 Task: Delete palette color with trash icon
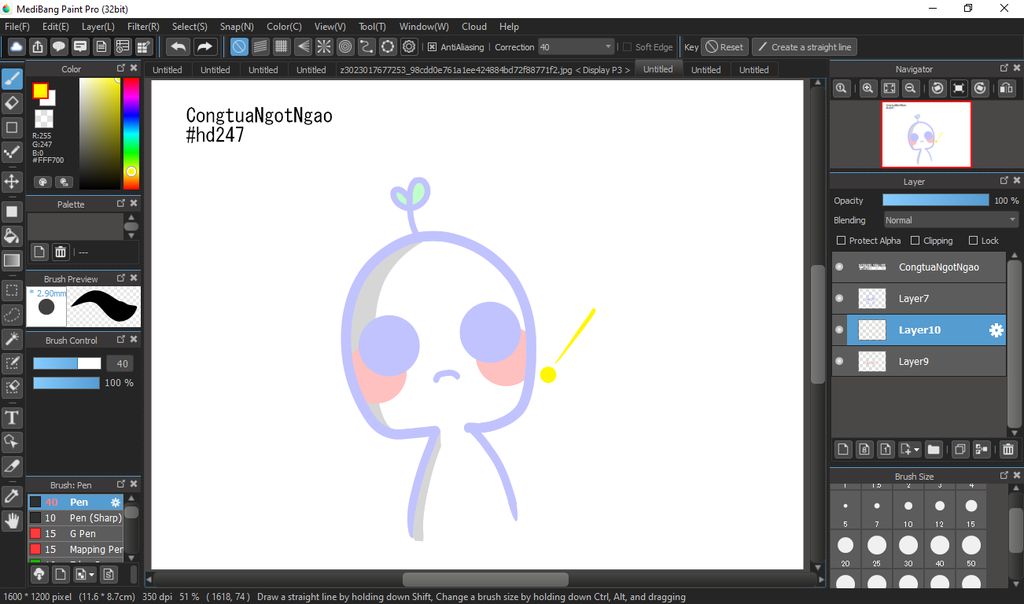tap(61, 251)
